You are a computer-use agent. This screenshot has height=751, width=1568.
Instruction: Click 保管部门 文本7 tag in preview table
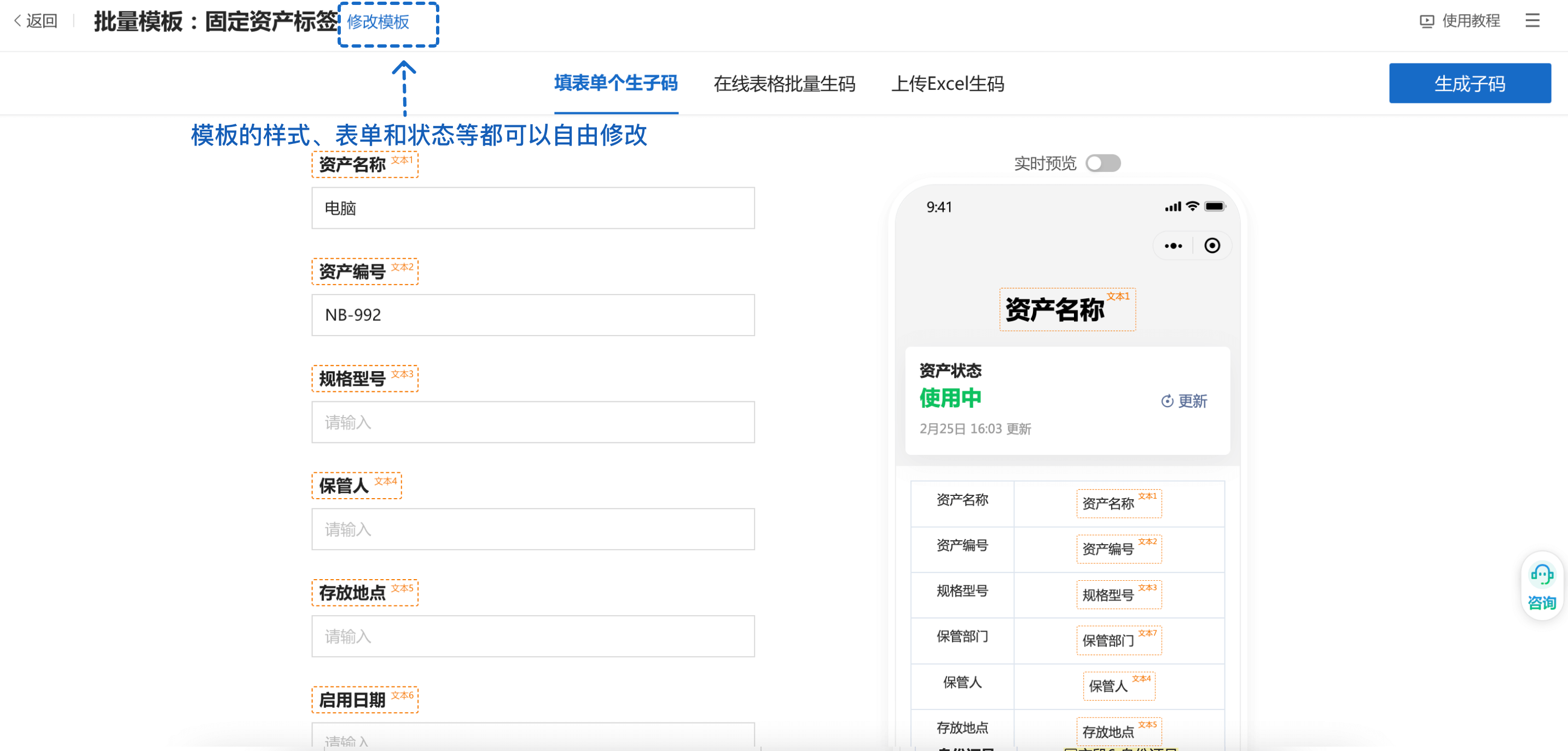click(1119, 640)
